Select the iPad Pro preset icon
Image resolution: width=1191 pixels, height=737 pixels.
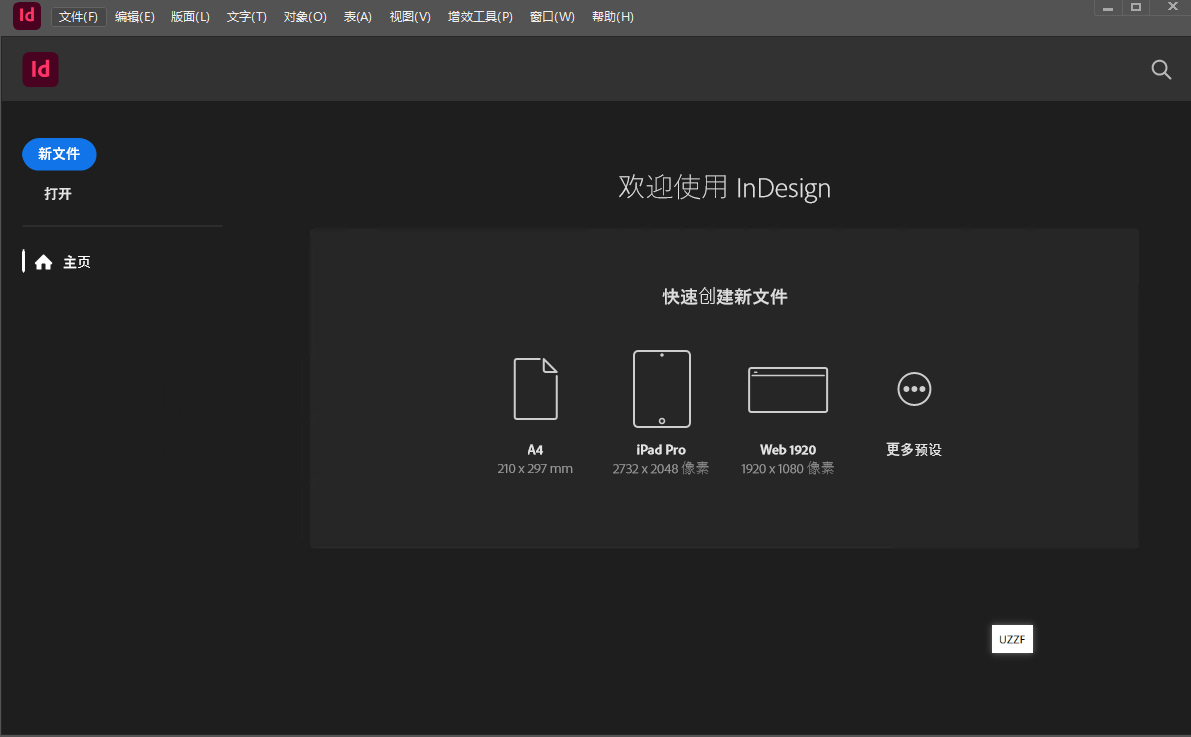662,388
